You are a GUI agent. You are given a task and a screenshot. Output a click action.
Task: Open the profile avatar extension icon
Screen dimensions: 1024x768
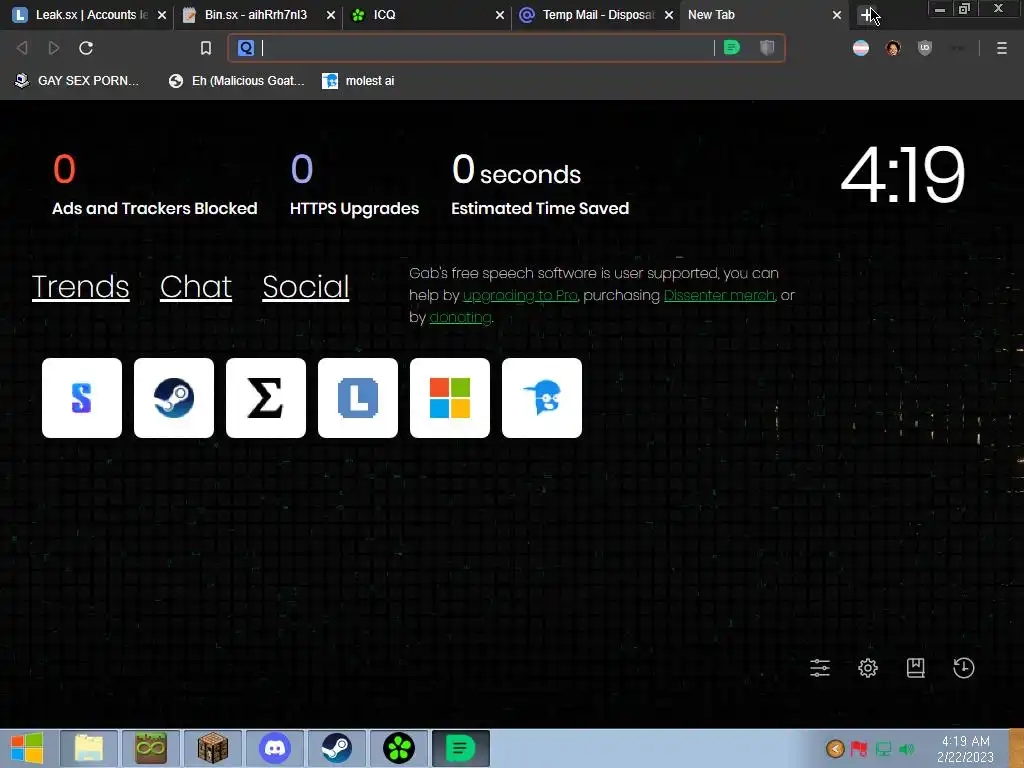coord(893,48)
